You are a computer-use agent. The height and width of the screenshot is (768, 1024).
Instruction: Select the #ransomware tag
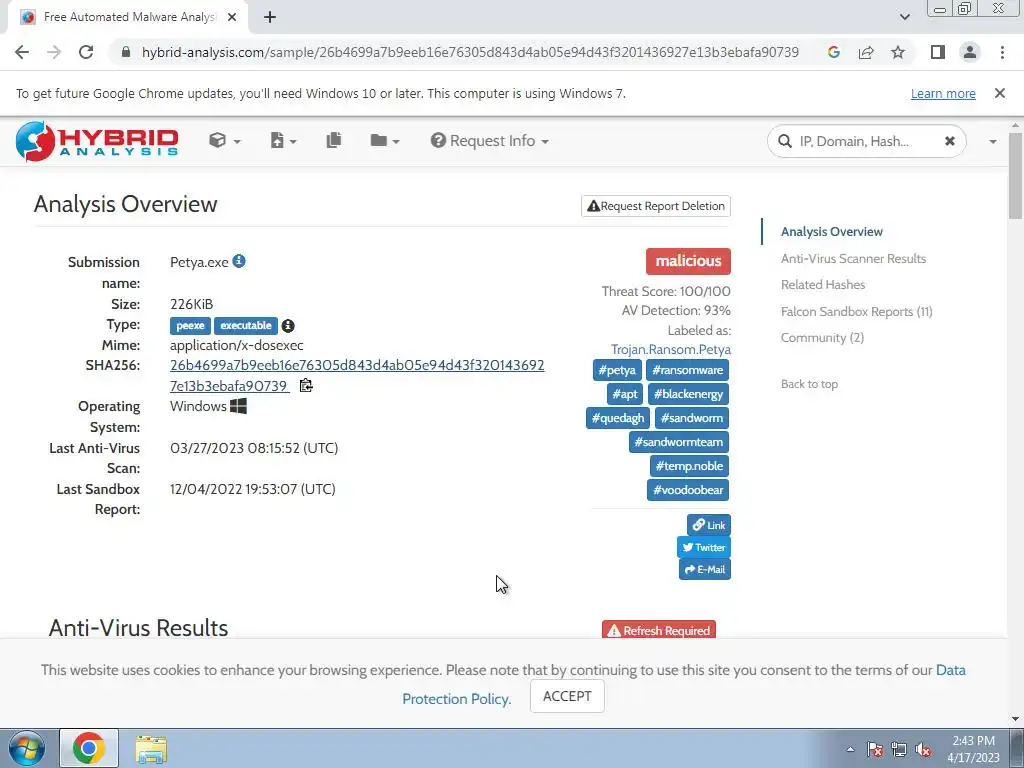click(688, 370)
